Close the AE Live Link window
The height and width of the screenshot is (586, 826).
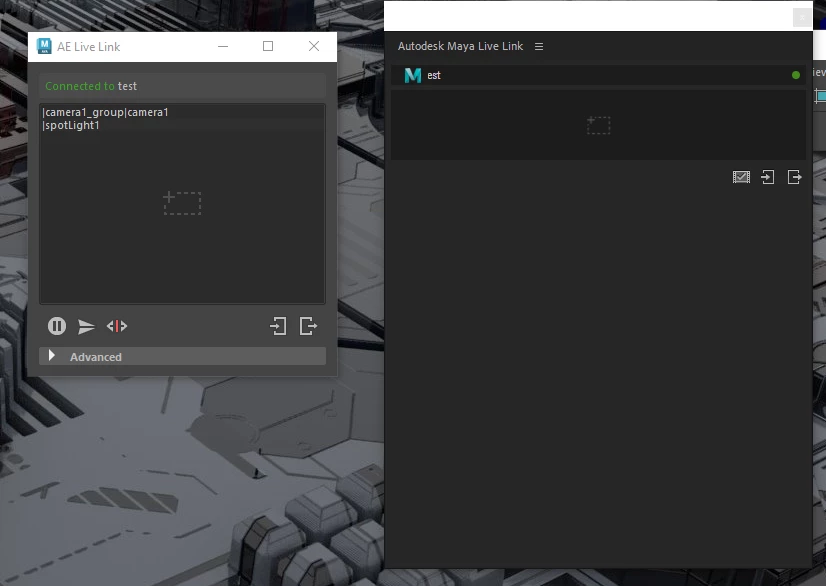(x=314, y=46)
